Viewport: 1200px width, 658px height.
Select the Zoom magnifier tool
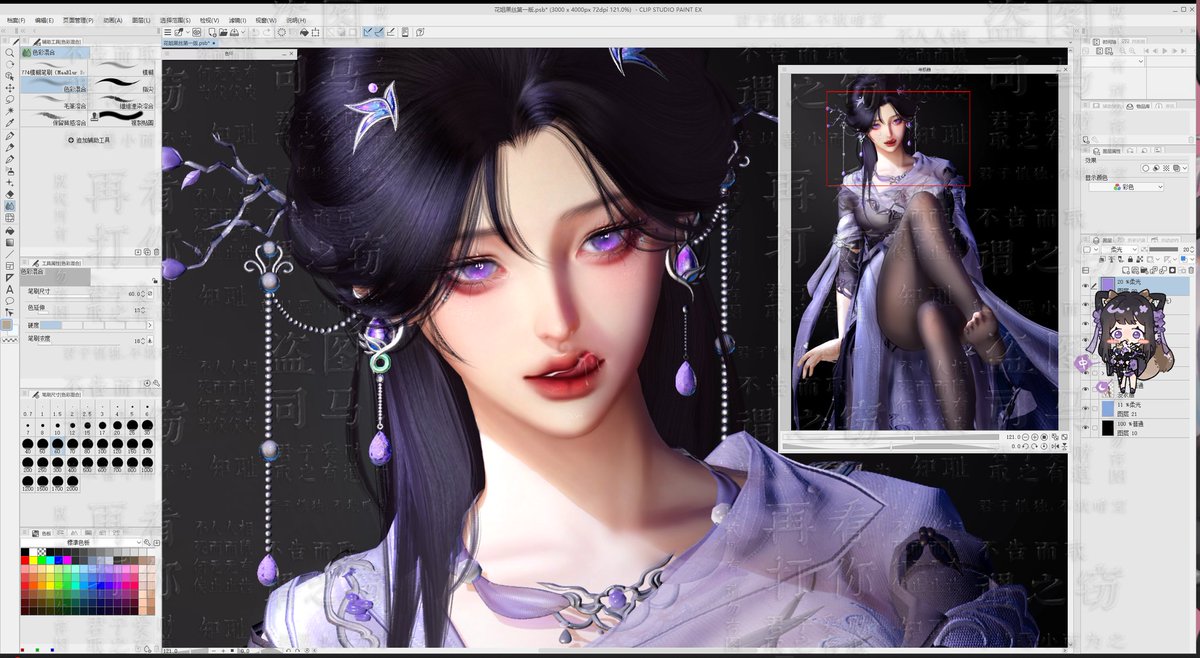point(9,53)
